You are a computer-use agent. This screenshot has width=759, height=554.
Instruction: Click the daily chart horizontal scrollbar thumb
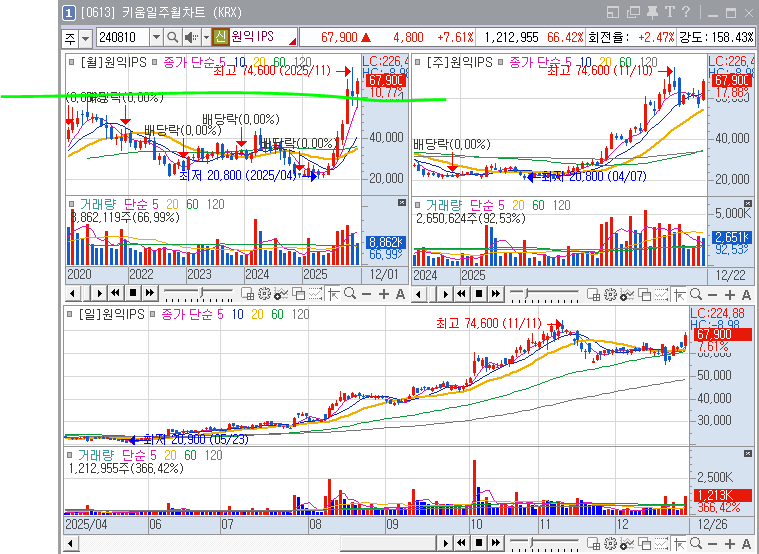tap(390, 543)
